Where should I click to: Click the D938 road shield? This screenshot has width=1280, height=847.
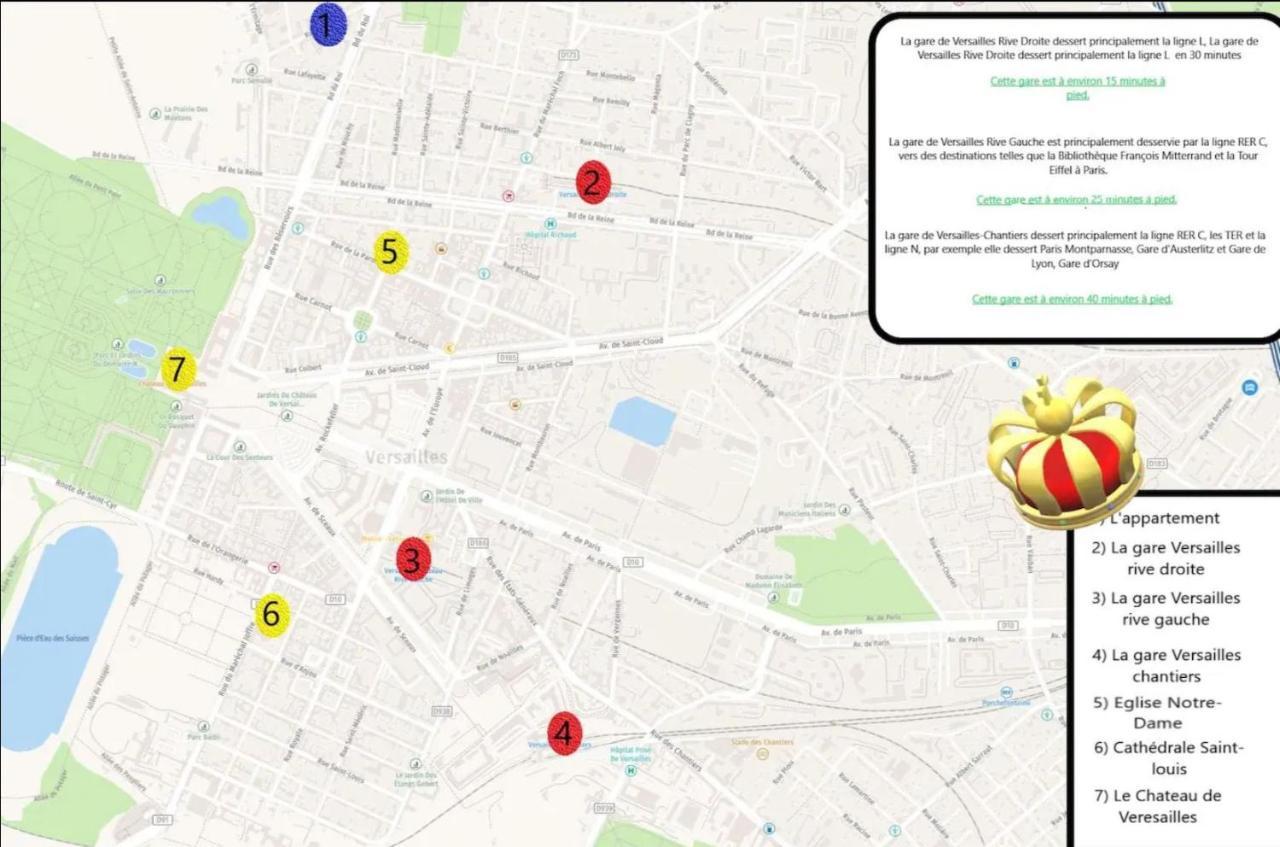[441, 711]
